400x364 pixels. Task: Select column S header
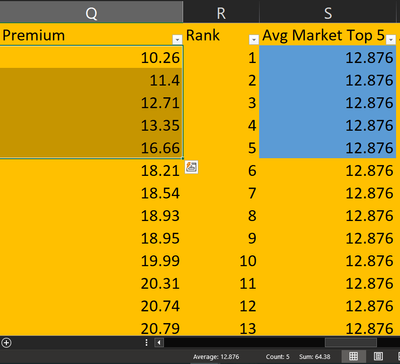pos(328,13)
